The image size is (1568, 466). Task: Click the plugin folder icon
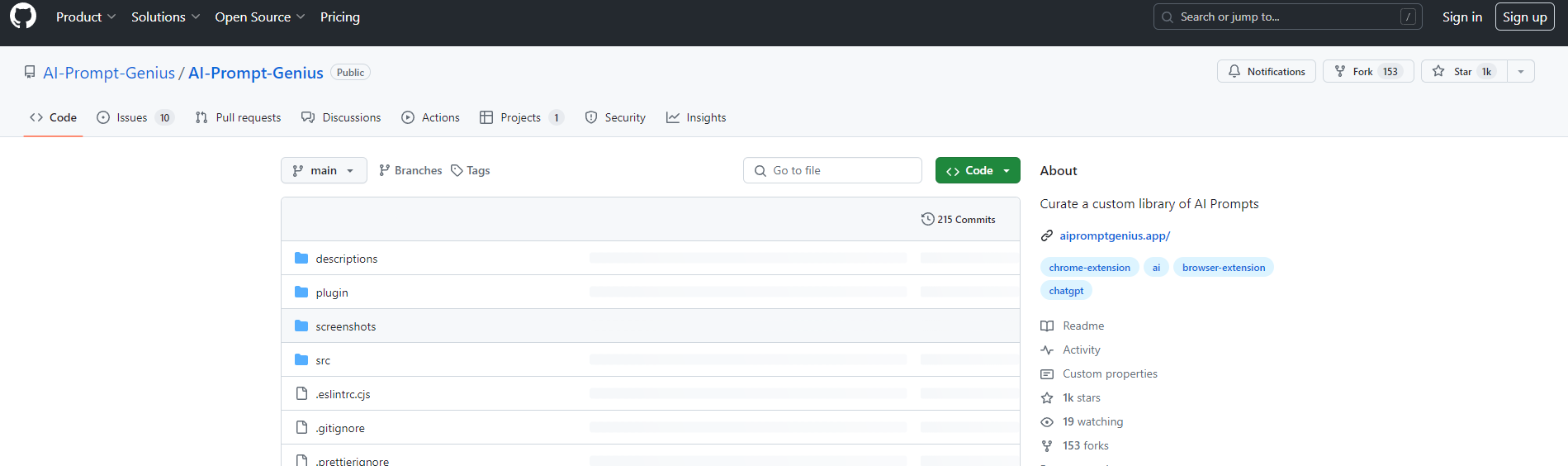tap(301, 292)
